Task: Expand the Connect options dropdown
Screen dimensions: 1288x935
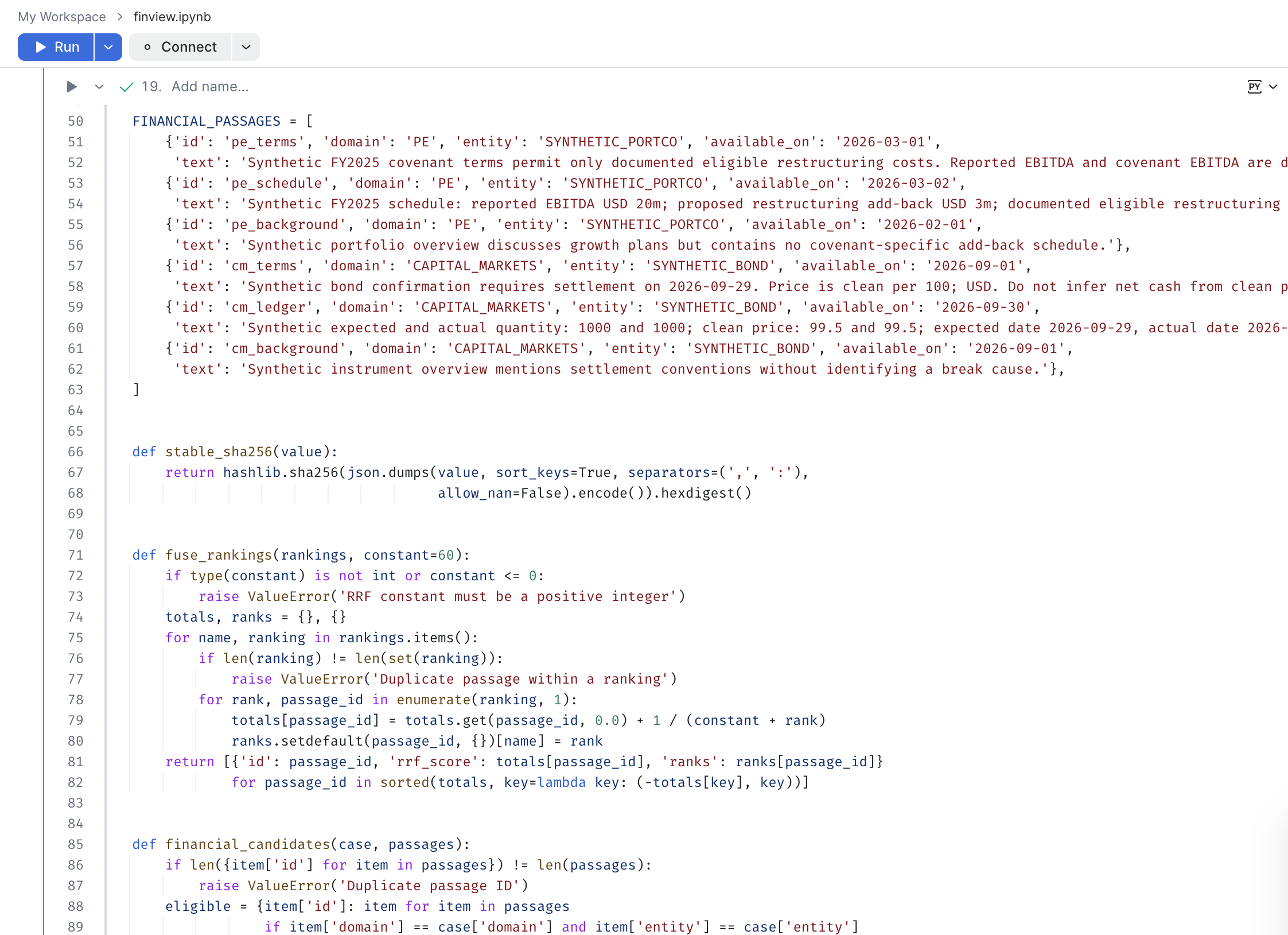Action: 246,47
